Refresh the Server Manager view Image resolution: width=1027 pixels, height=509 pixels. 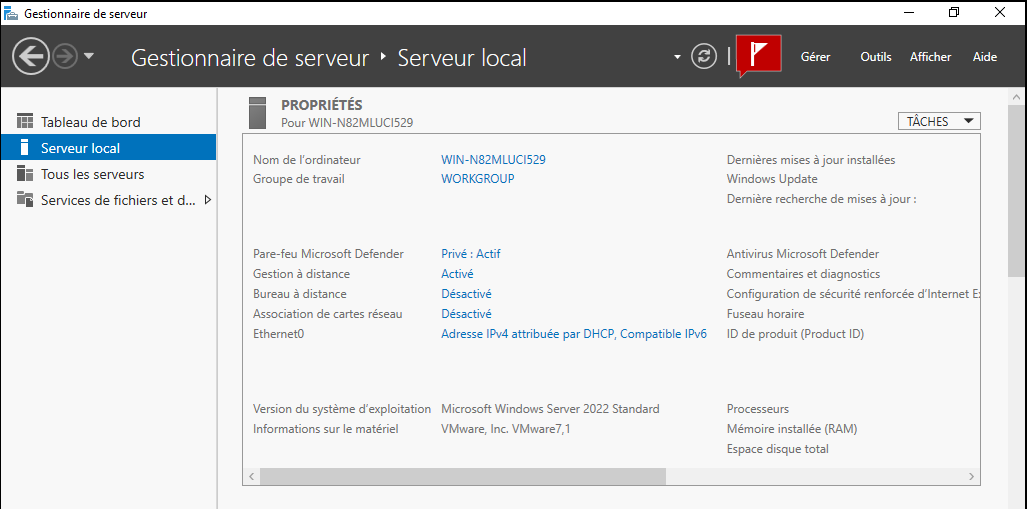(x=704, y=56)
